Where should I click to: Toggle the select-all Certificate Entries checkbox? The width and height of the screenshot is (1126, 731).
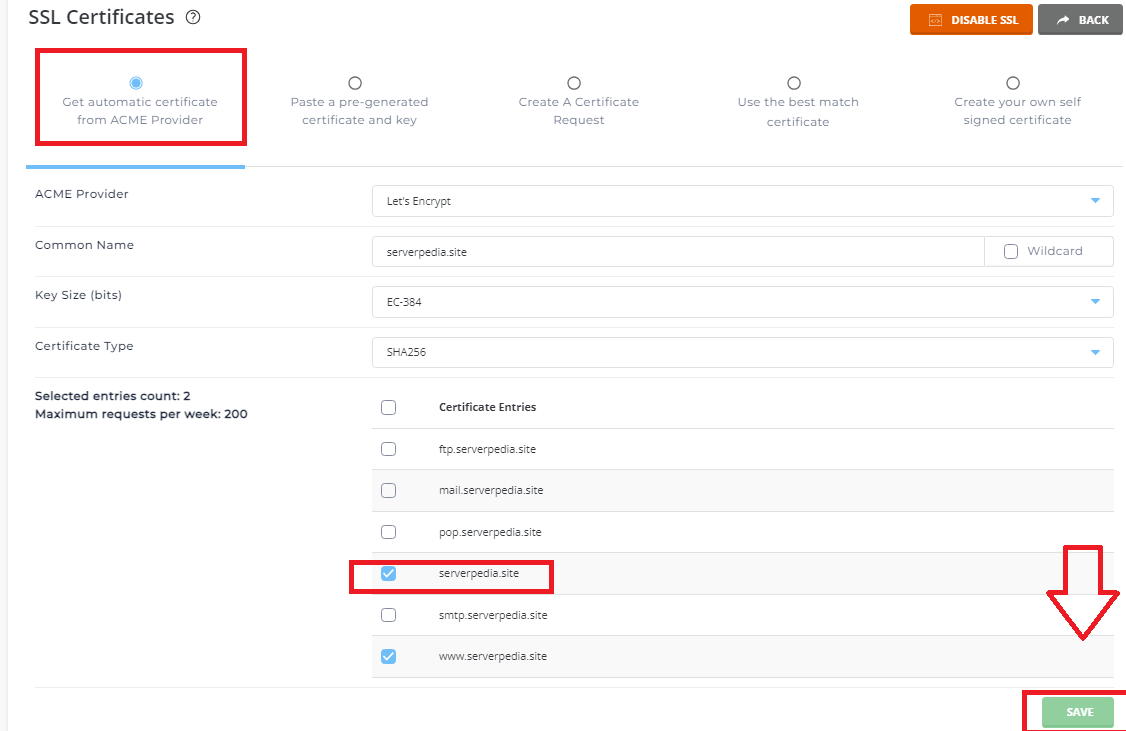pos(389,407)
